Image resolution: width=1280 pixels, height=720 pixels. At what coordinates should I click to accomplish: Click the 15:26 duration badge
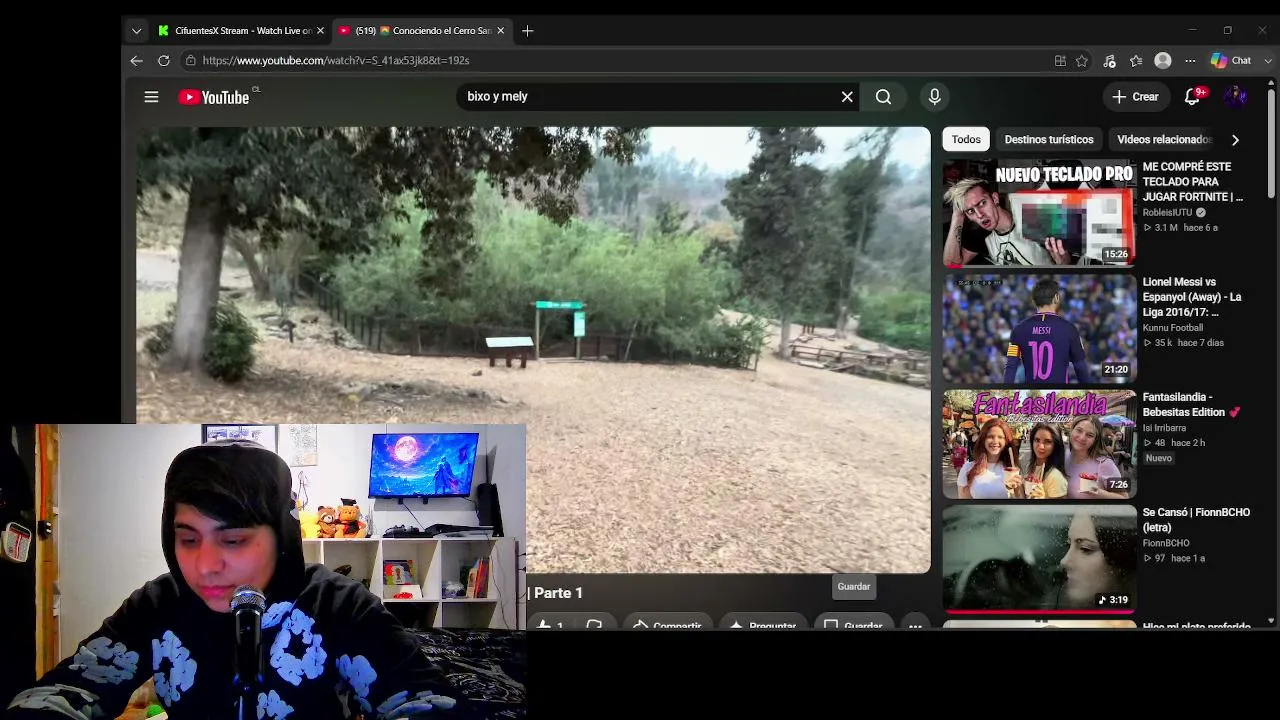(x=1116, y=255)
